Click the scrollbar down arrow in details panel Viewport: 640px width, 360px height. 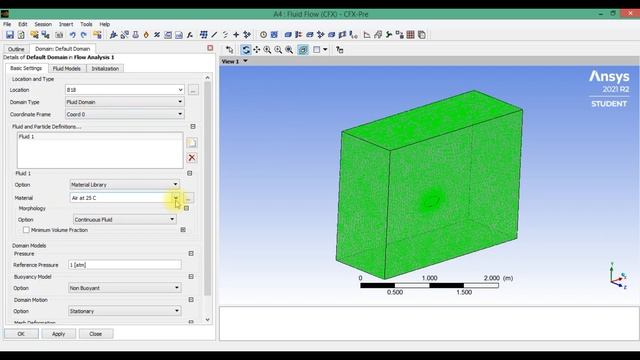tap(207, 320)
